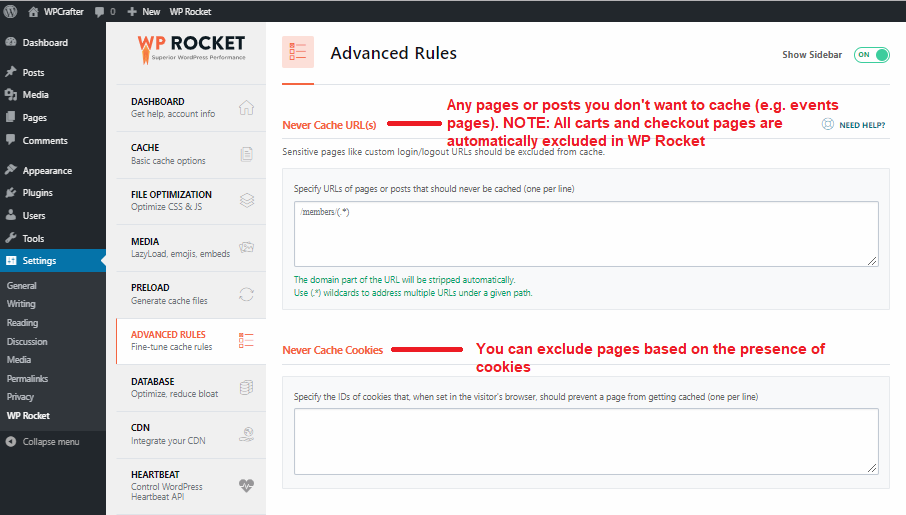Open the CDN integration tab

191,435
